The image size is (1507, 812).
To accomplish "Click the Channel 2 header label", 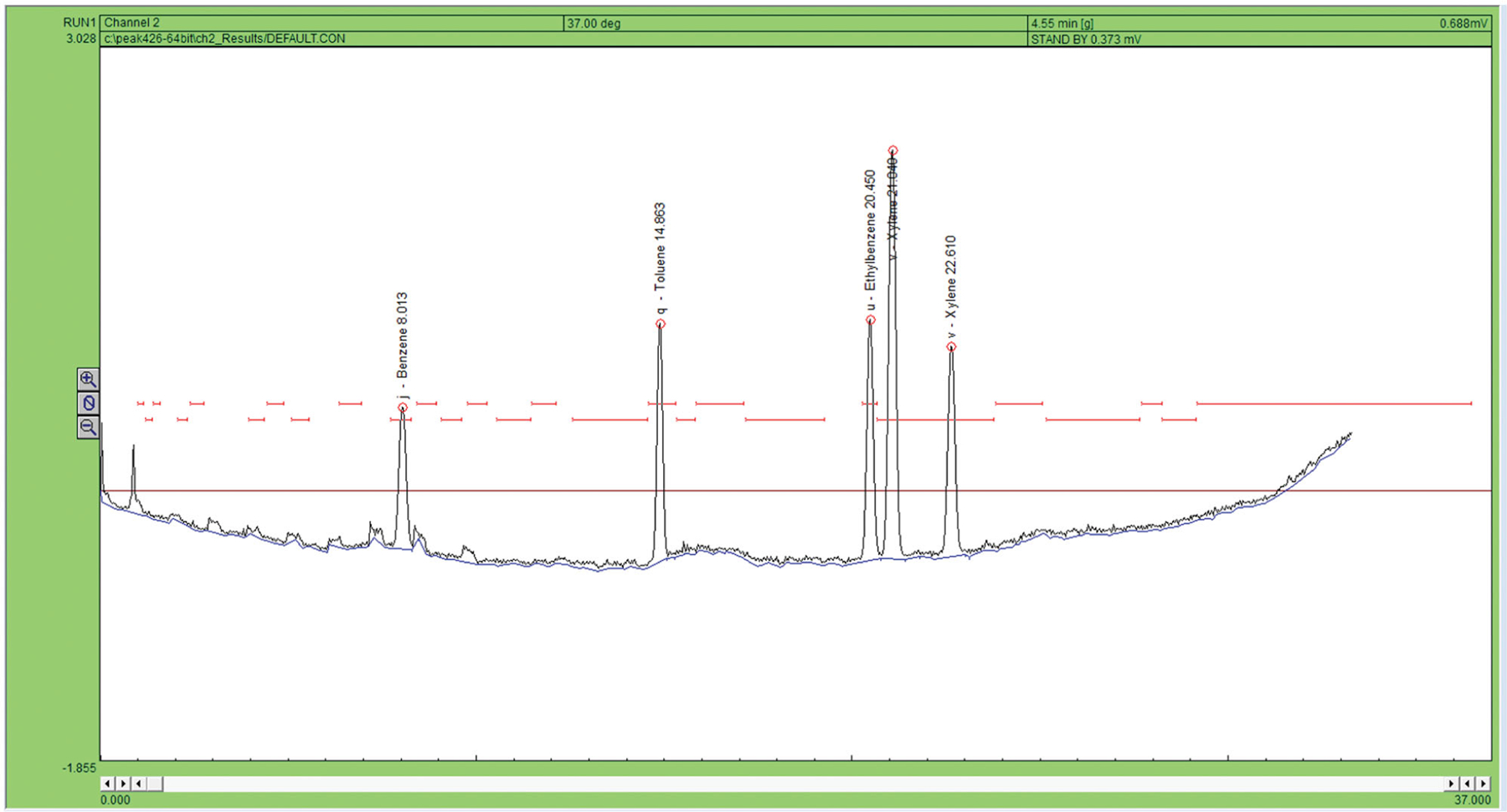I will pyautogui.click(x=131, y=23).
